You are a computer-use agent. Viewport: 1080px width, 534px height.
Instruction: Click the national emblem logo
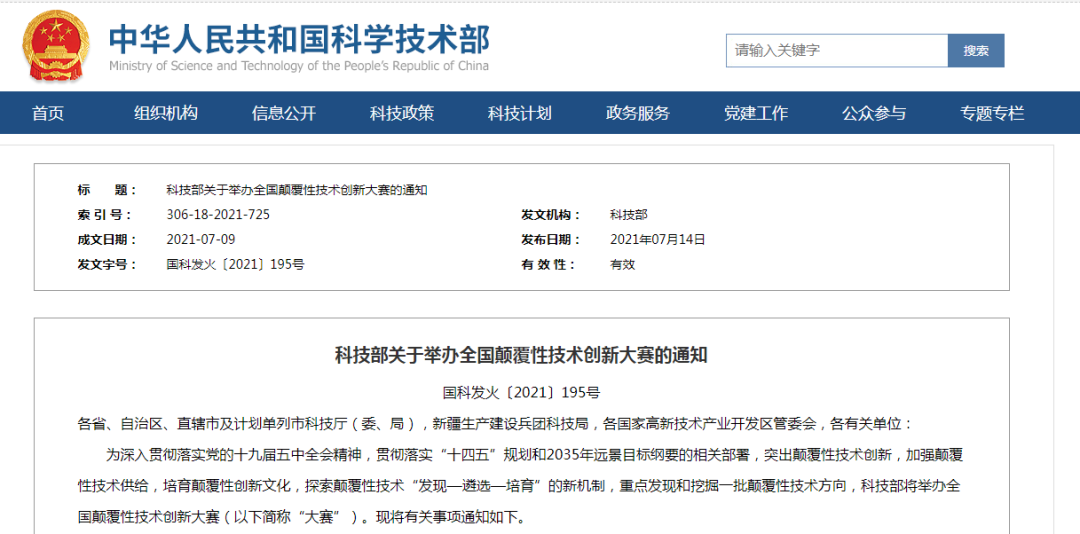point(58,45)
